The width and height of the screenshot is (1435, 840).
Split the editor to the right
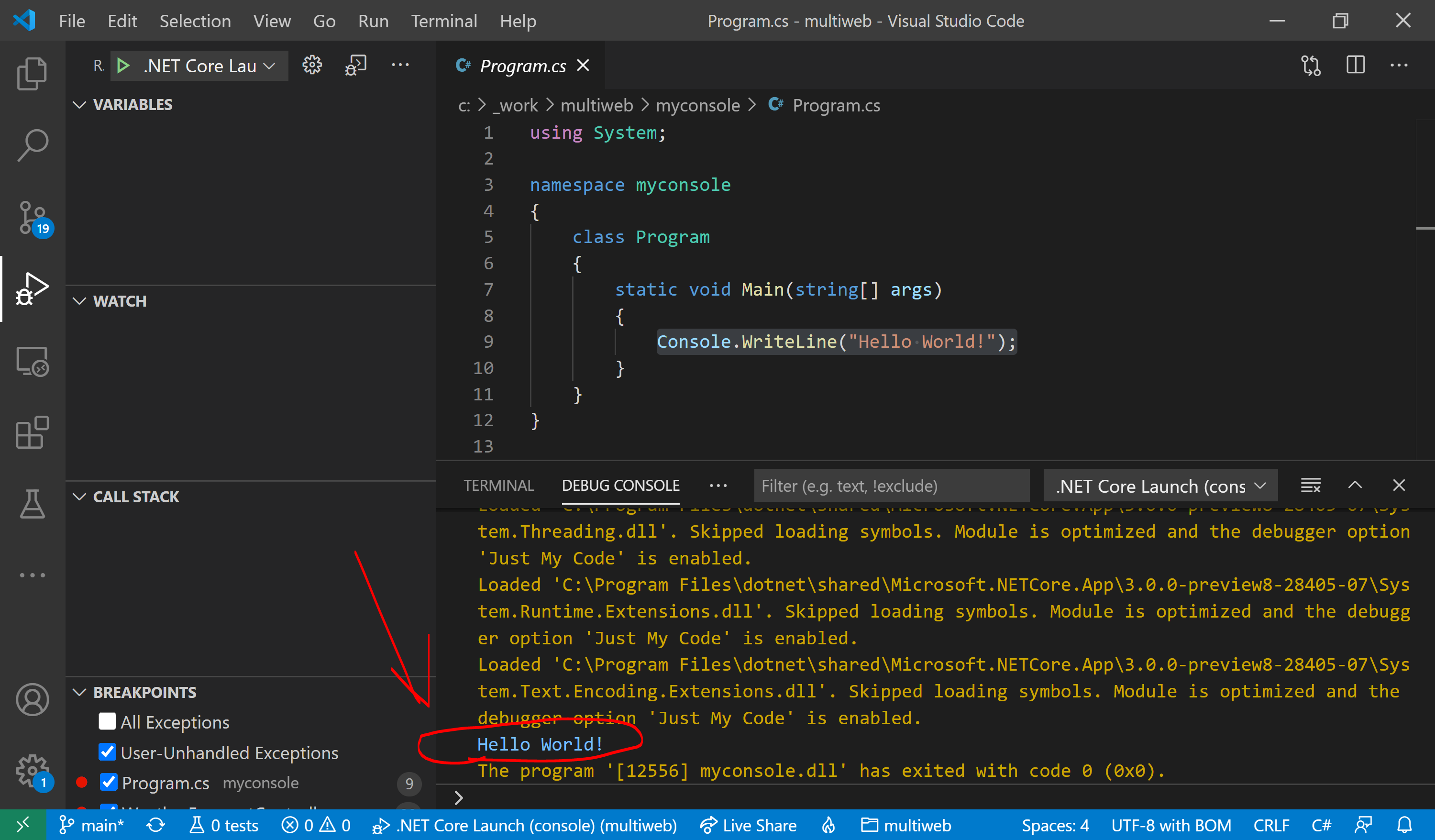point(1355,65)
